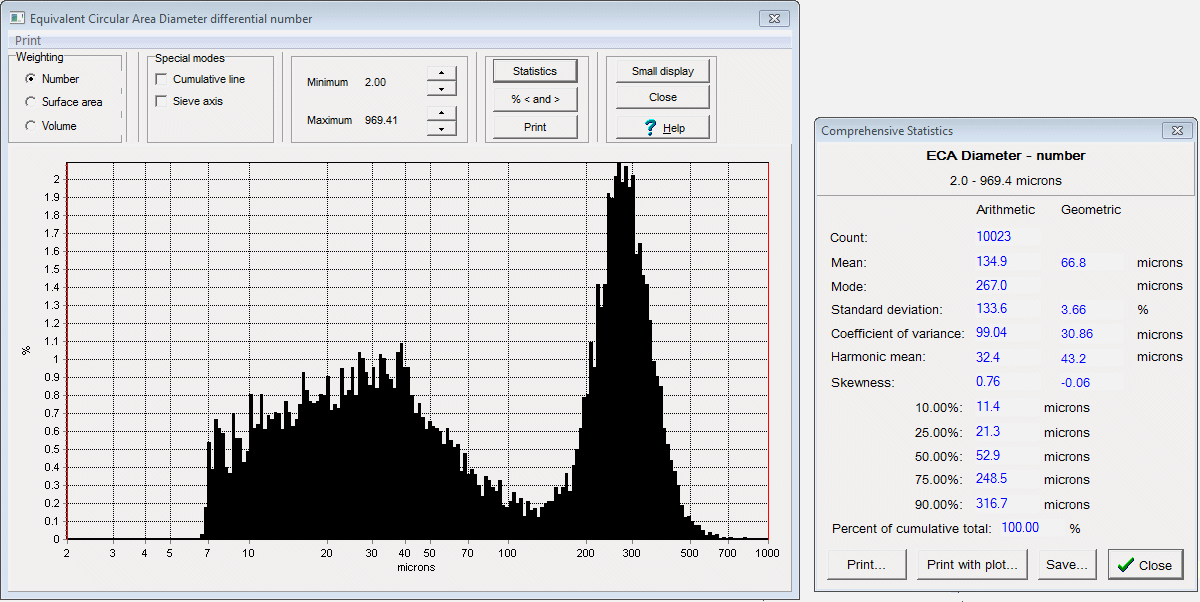Select the Number weighting radio button

pyautogui.click(x=31, y=79)
